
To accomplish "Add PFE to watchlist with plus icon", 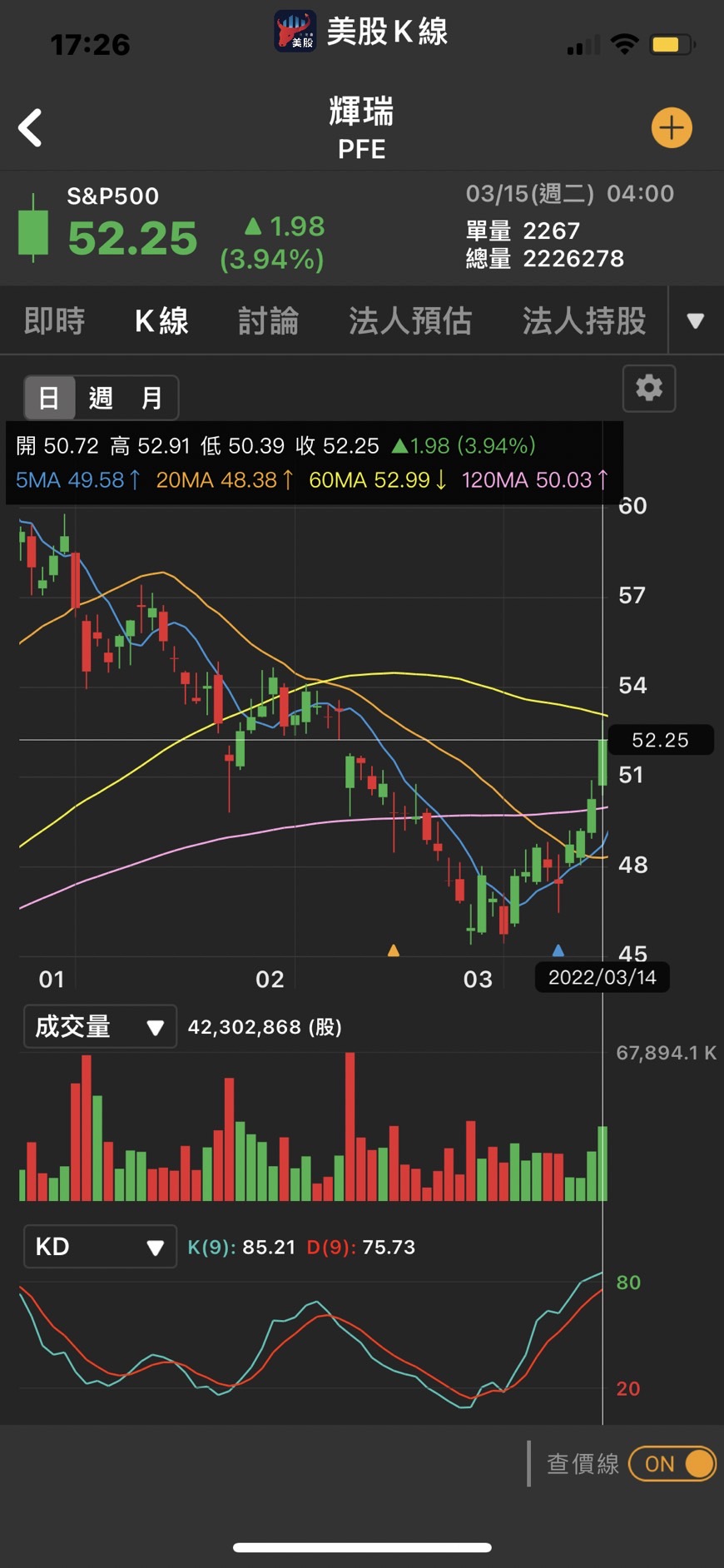I will click(671, 128).
